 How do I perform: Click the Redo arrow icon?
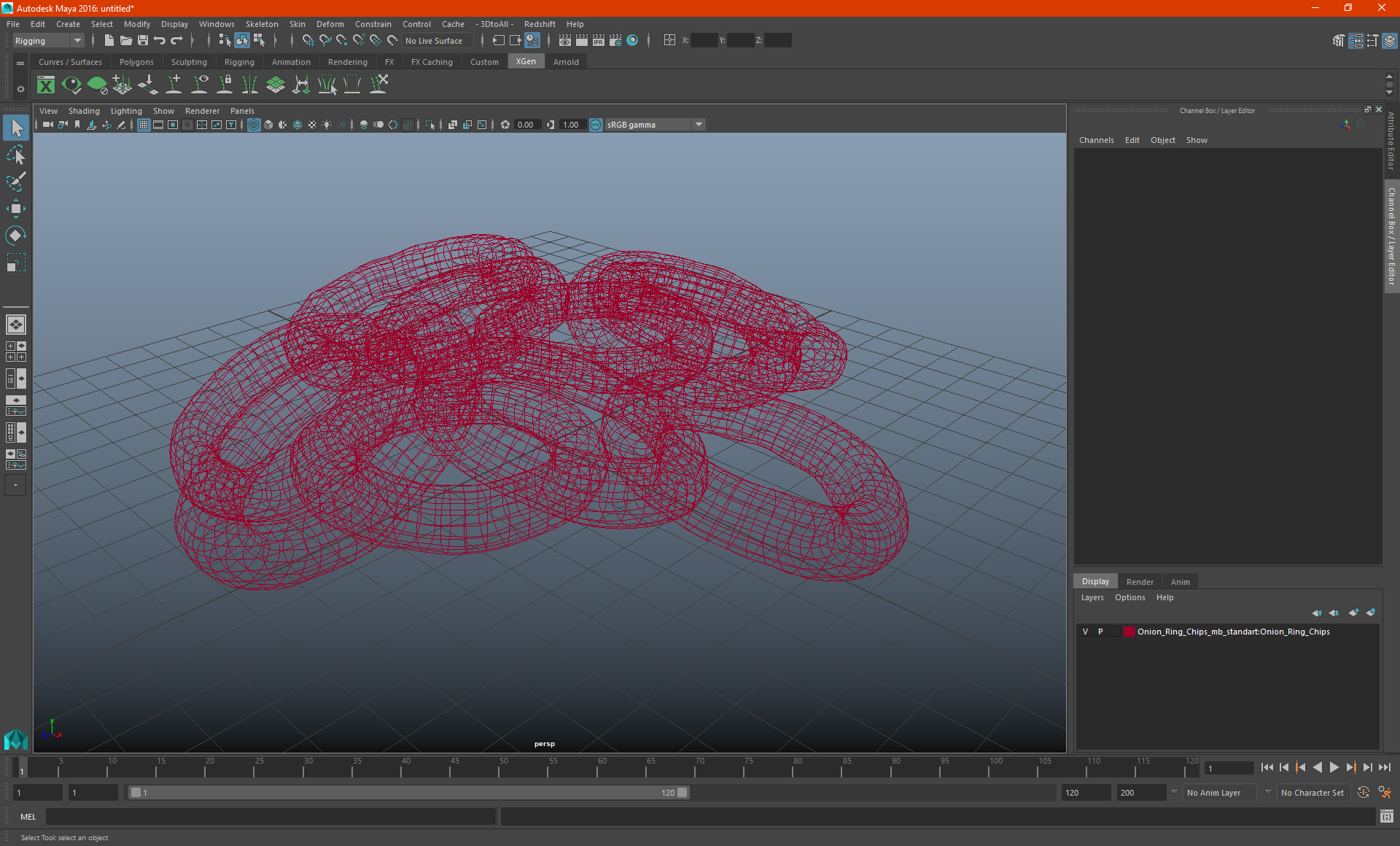(176, 41)
